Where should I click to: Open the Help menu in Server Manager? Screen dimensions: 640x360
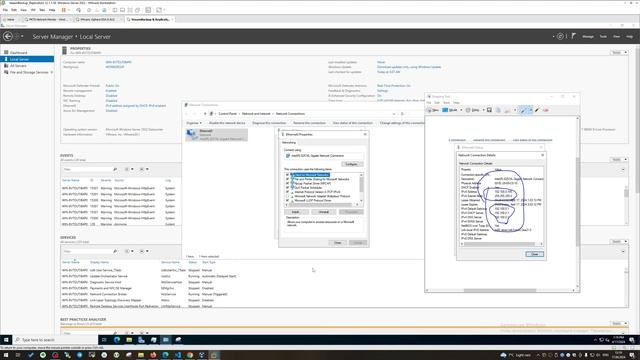[x=629, y=36]
